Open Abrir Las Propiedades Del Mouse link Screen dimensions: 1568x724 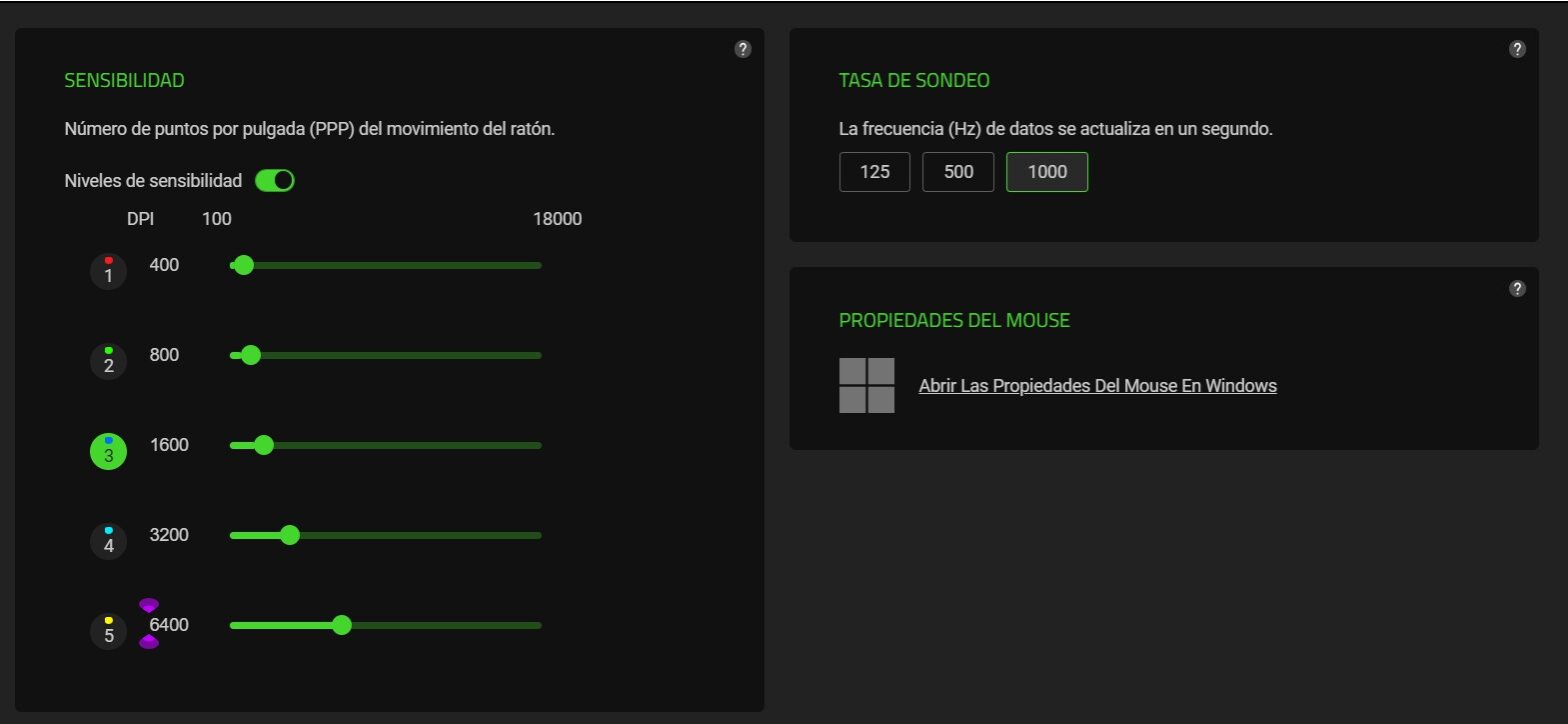(x=1097, y=386)
